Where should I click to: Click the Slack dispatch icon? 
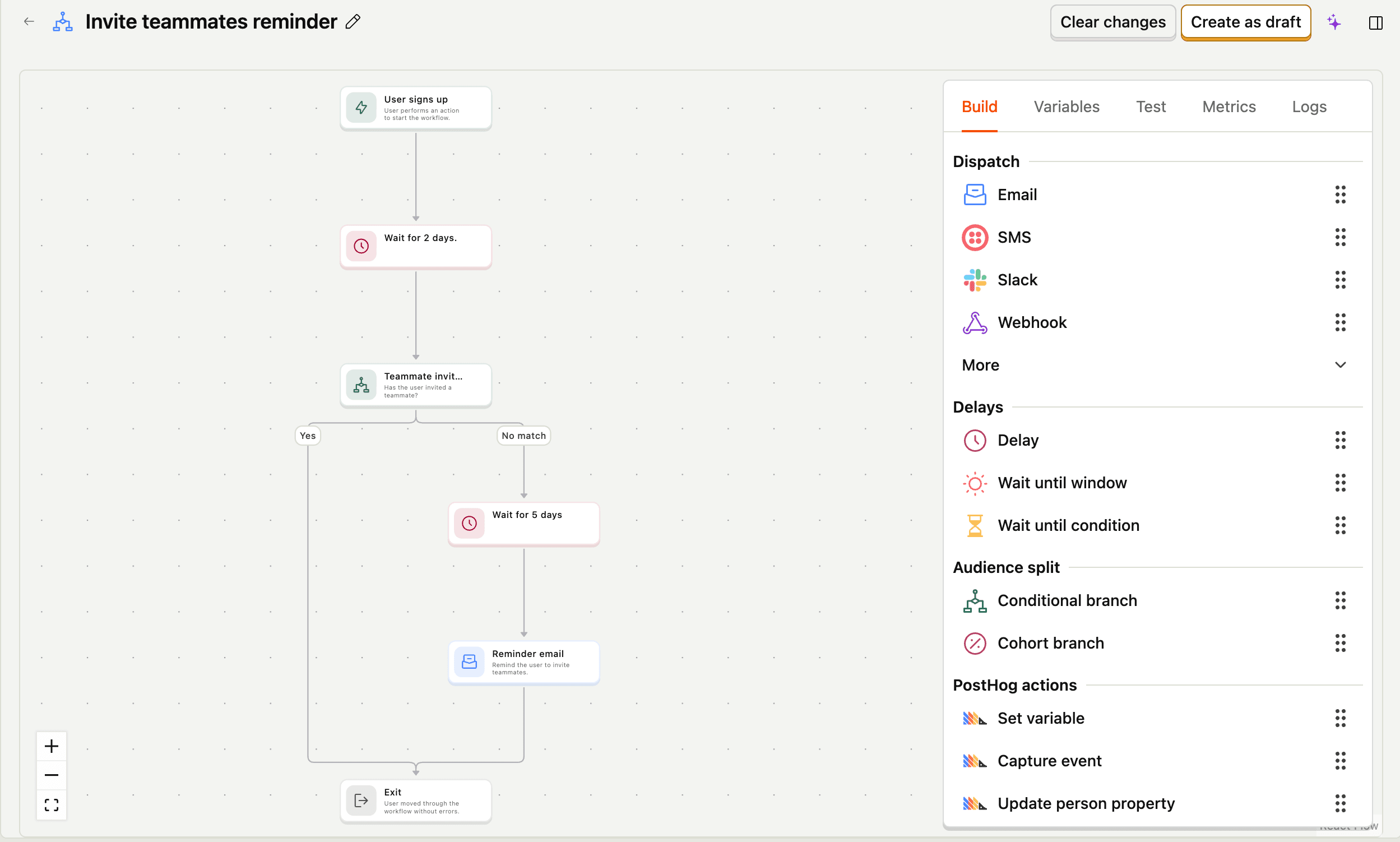coord(974,280)
